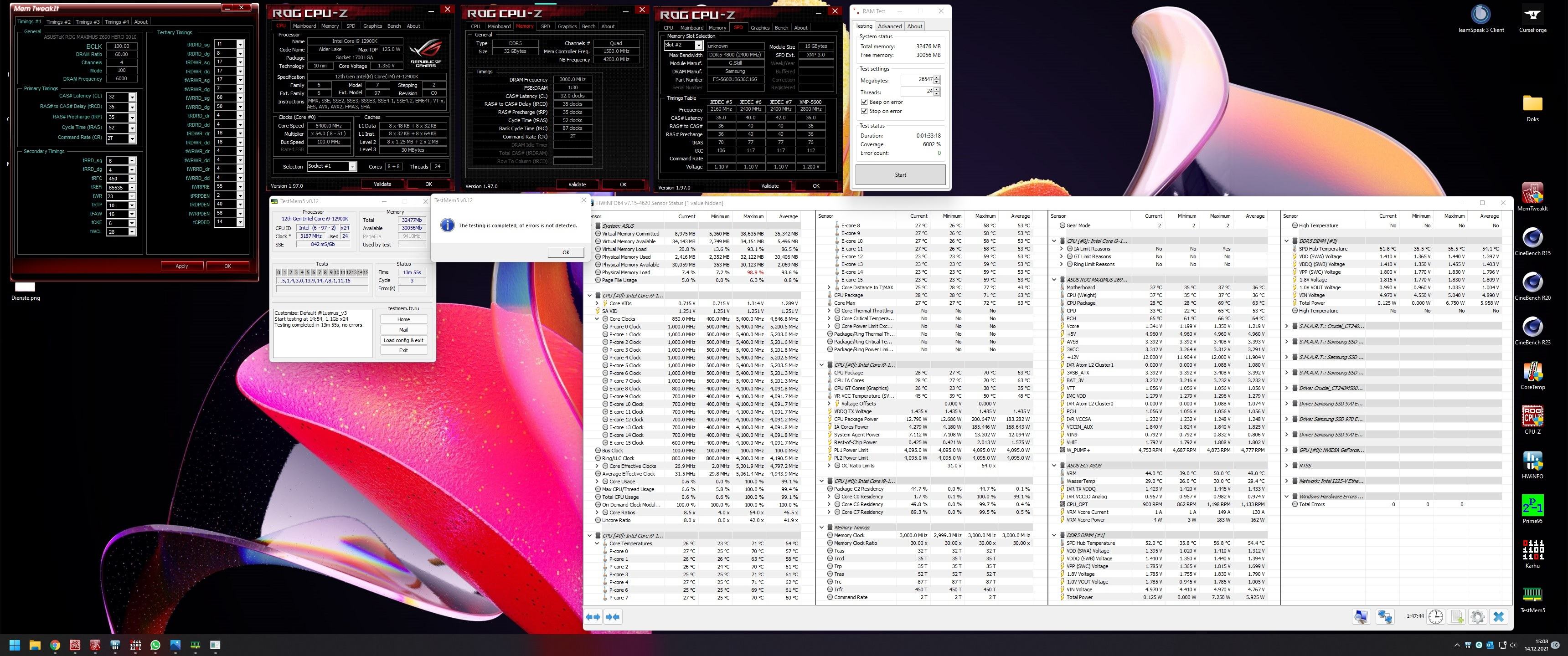Click HWiNFO reset clock icon
Viewport: 1568px width, 656px height.
click(x=1435, y=616)
